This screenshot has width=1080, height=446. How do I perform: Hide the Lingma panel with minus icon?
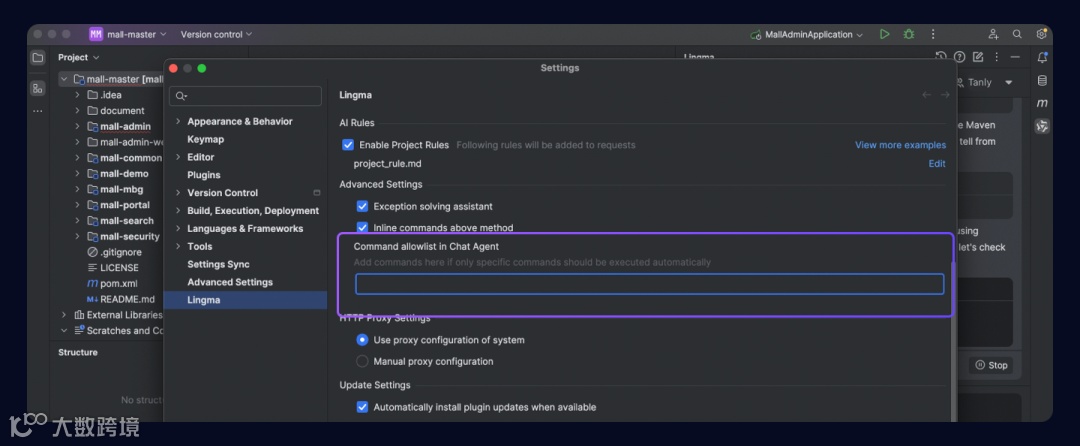point(1015,57)
